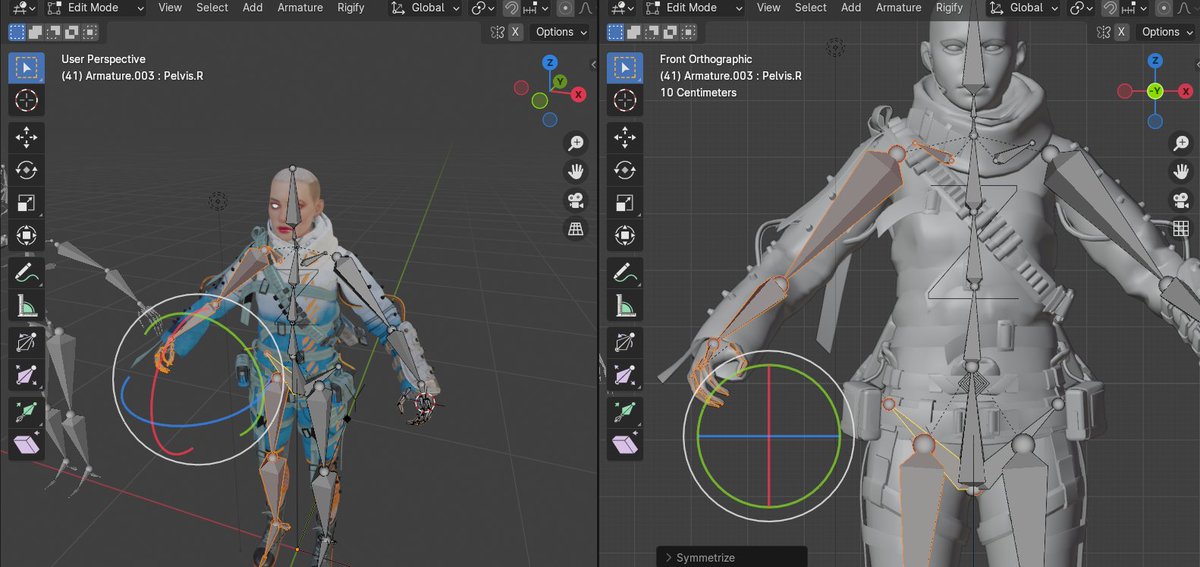Click the zoom magnifier icon in Front Orthographic viewport
This screenshot has width=1200, height=567.
(1180, 143)
